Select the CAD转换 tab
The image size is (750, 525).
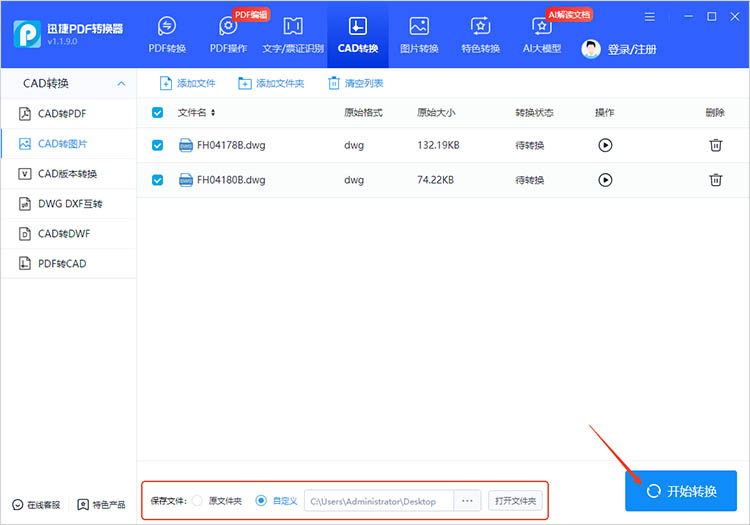358,34
